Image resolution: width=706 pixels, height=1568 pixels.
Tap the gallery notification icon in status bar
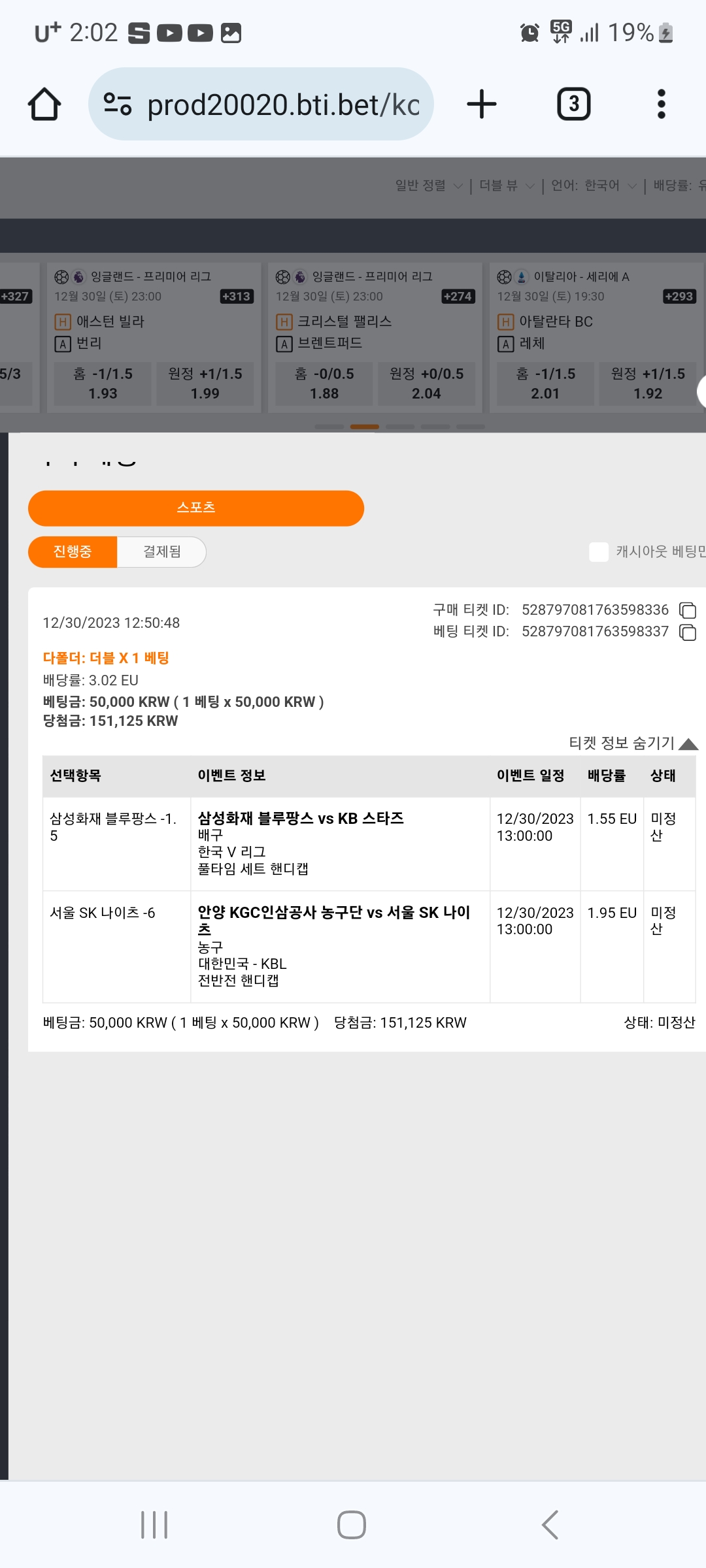(231, 33)
